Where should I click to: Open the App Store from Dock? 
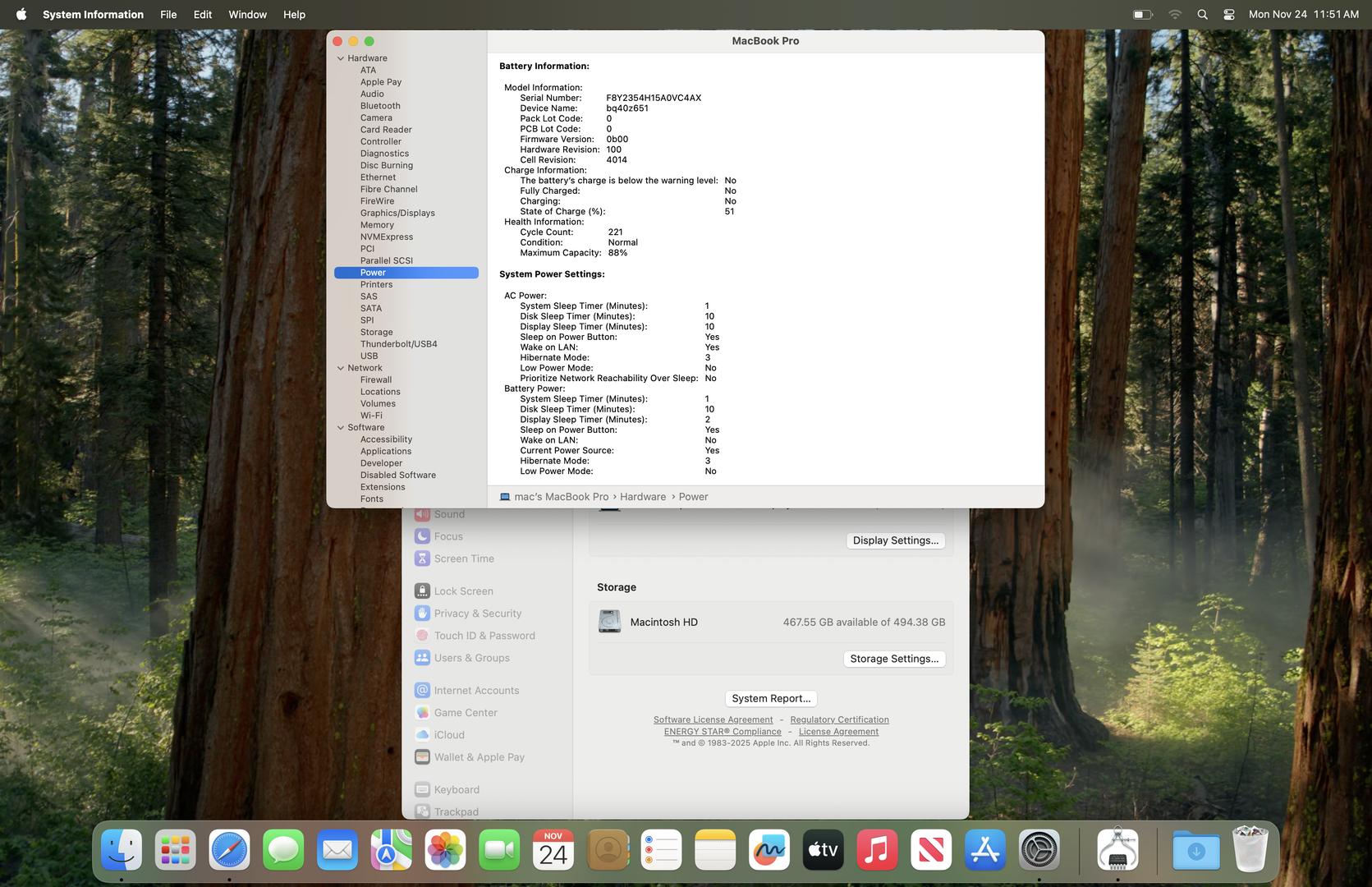click(x=984, y=850)
